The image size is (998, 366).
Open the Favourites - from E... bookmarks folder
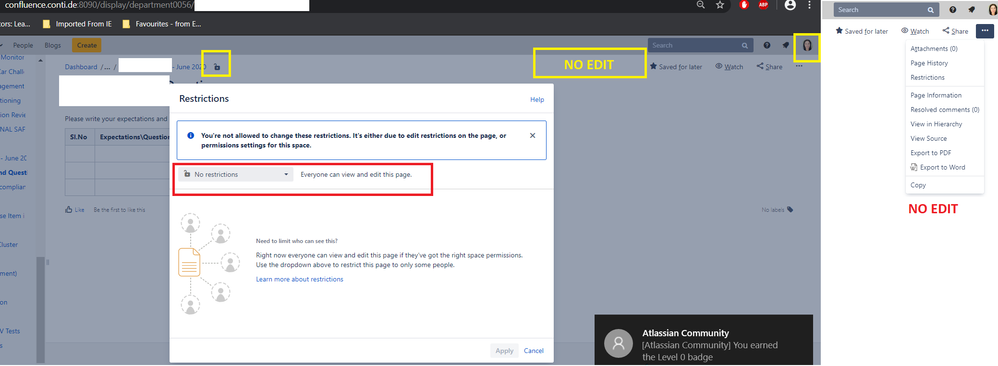[162, 24]
